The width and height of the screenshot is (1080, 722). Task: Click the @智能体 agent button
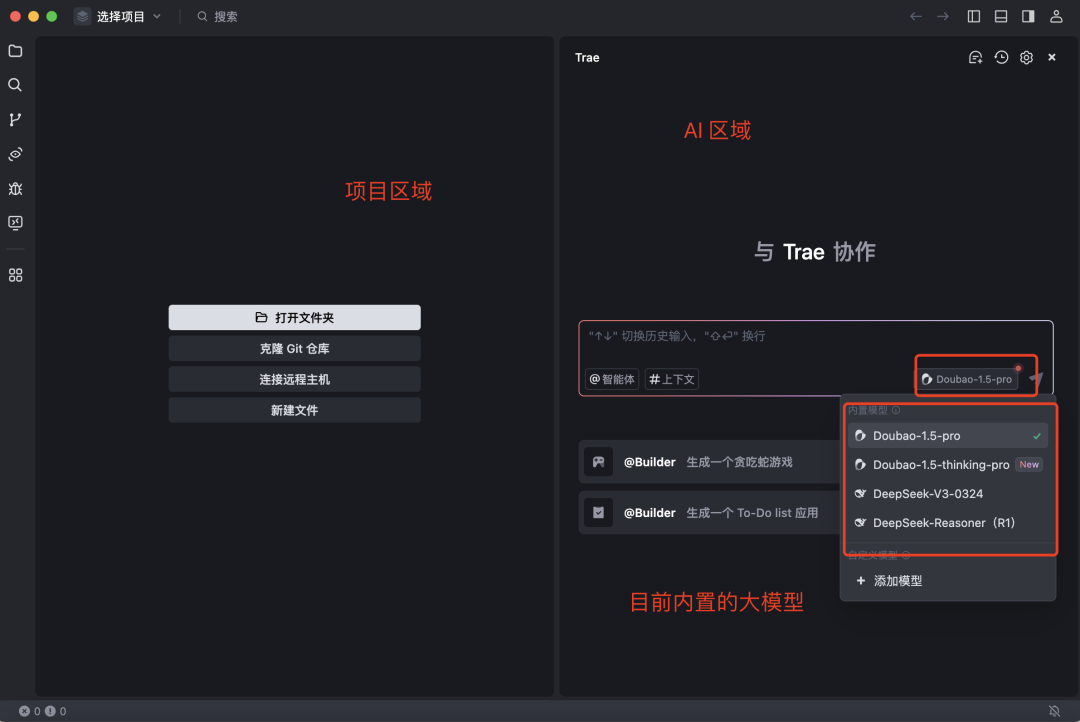[x=612, y=379]
